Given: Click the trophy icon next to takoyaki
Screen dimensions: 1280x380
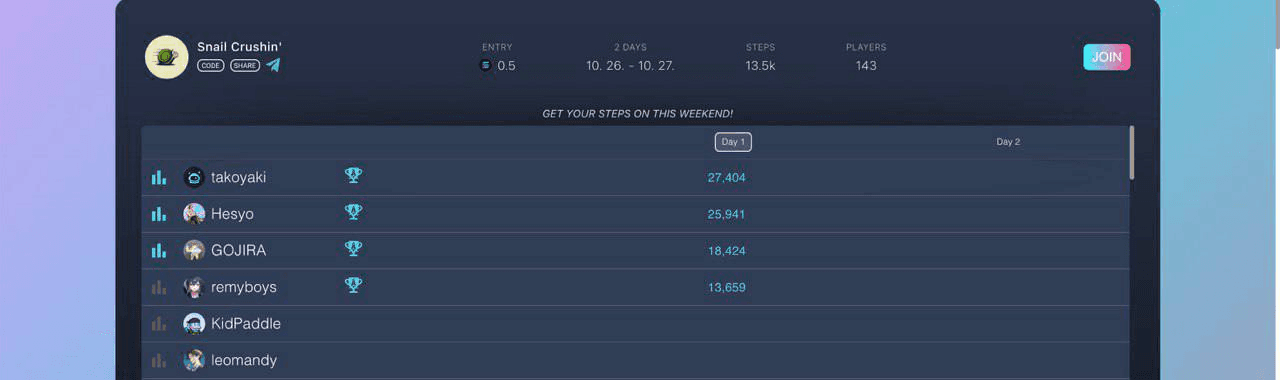Looking at the screenshot, I should (353, 175).
